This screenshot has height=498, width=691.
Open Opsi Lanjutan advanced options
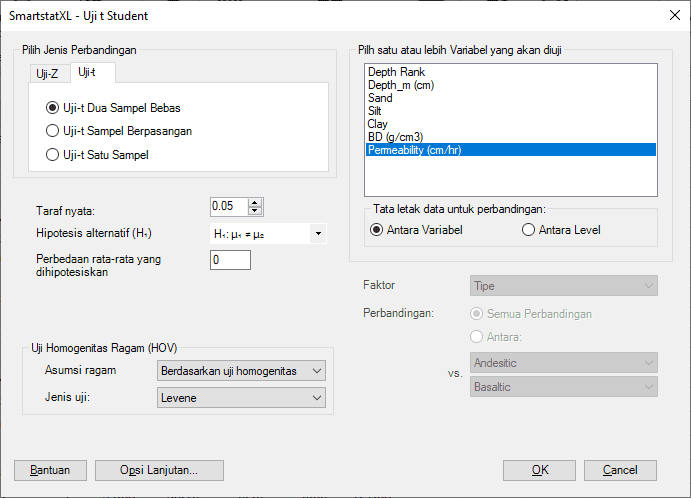159,470
